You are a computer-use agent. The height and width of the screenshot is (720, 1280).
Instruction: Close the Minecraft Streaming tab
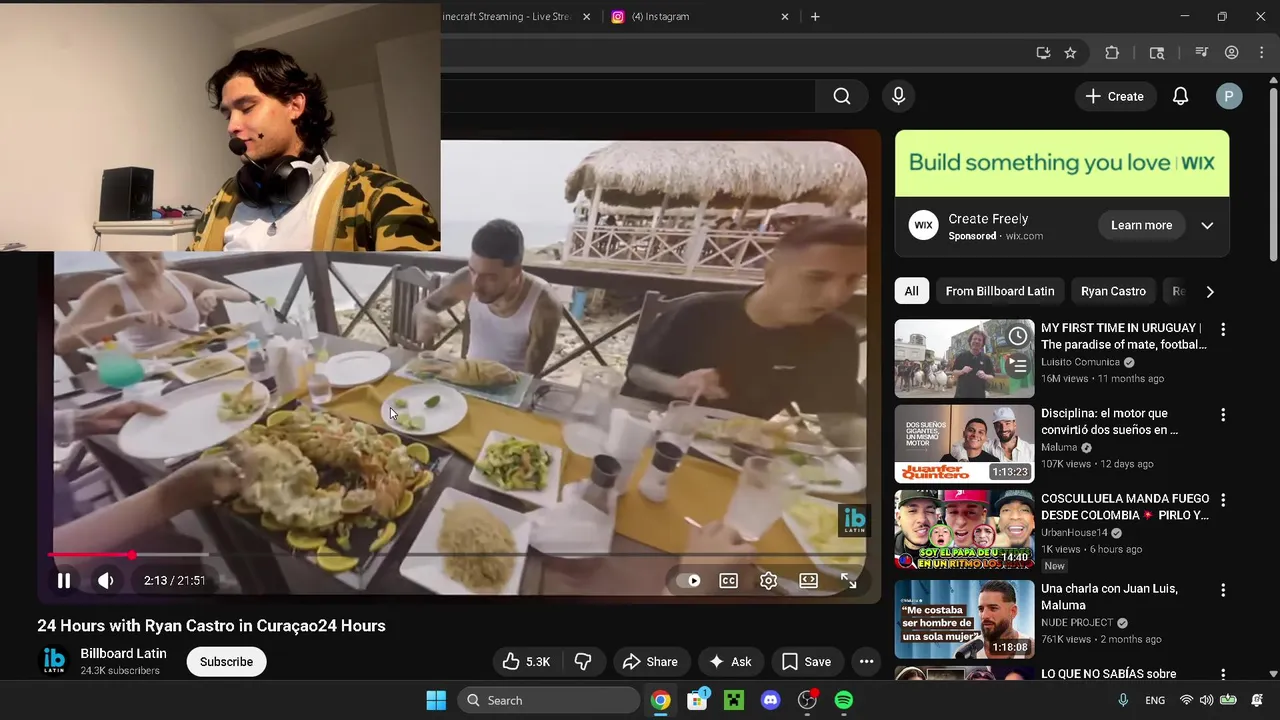pos(586,16)
